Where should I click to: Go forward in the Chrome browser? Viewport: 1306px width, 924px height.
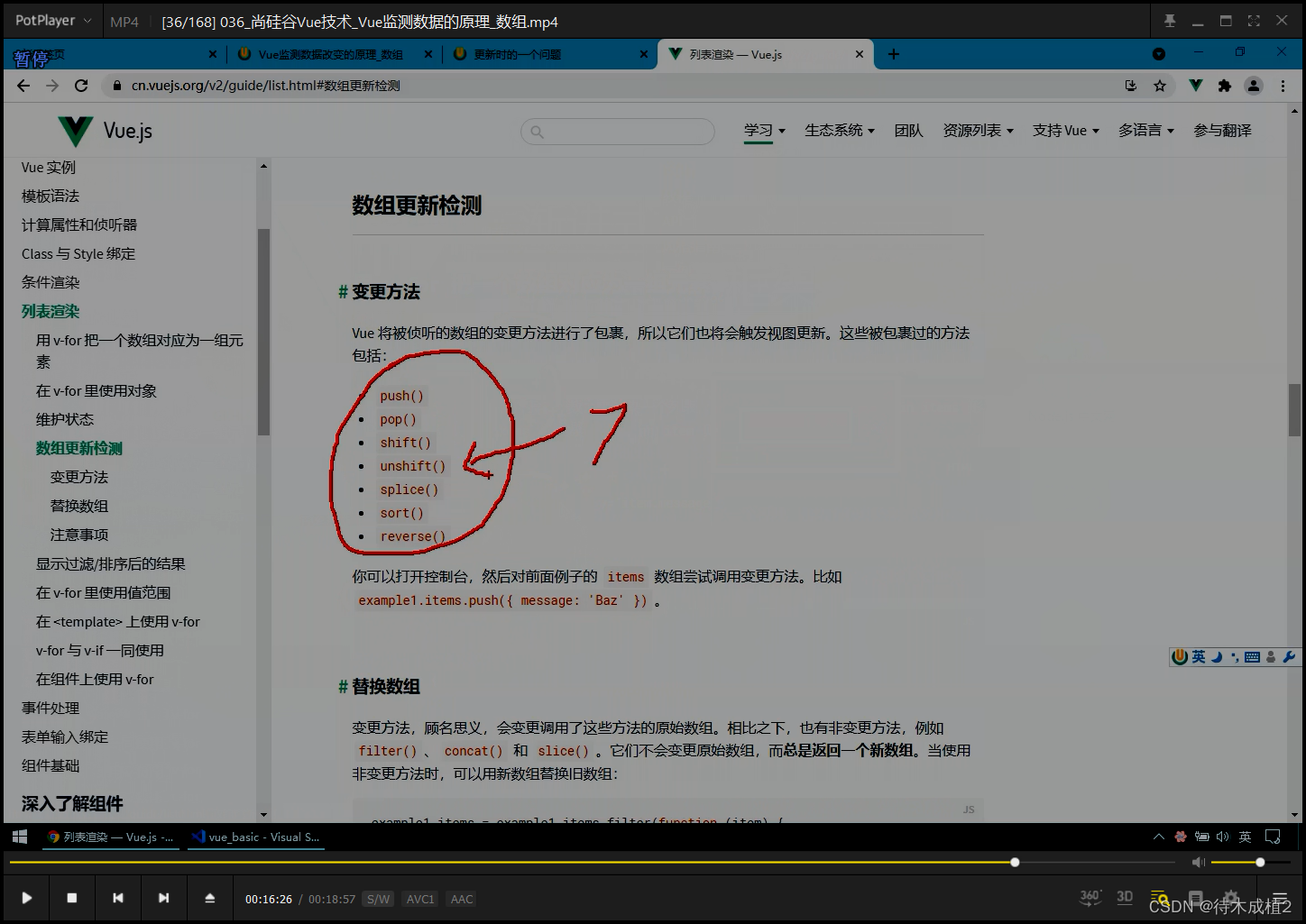pos(52,86)
